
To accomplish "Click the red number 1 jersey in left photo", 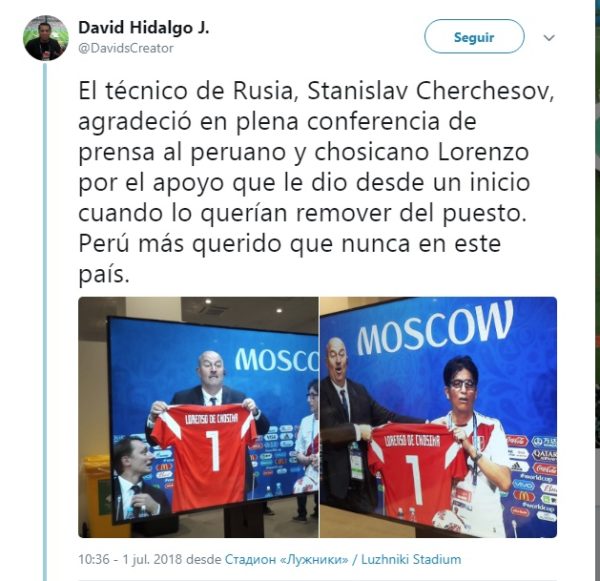I will pos(205,455).
